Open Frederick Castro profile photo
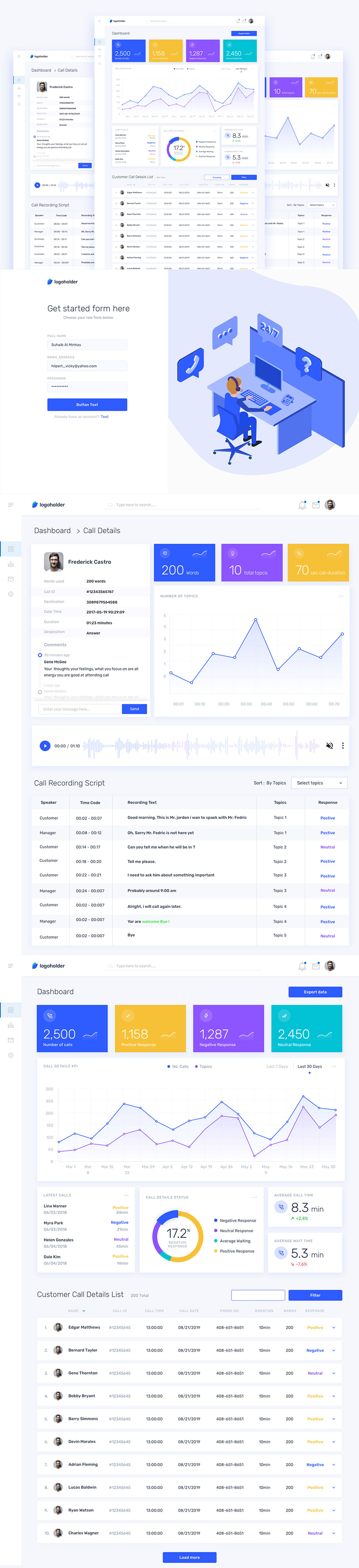Image resolution: width=359 pixels, height=1568 pixels. pyautogui.click(x=53, y=561)
